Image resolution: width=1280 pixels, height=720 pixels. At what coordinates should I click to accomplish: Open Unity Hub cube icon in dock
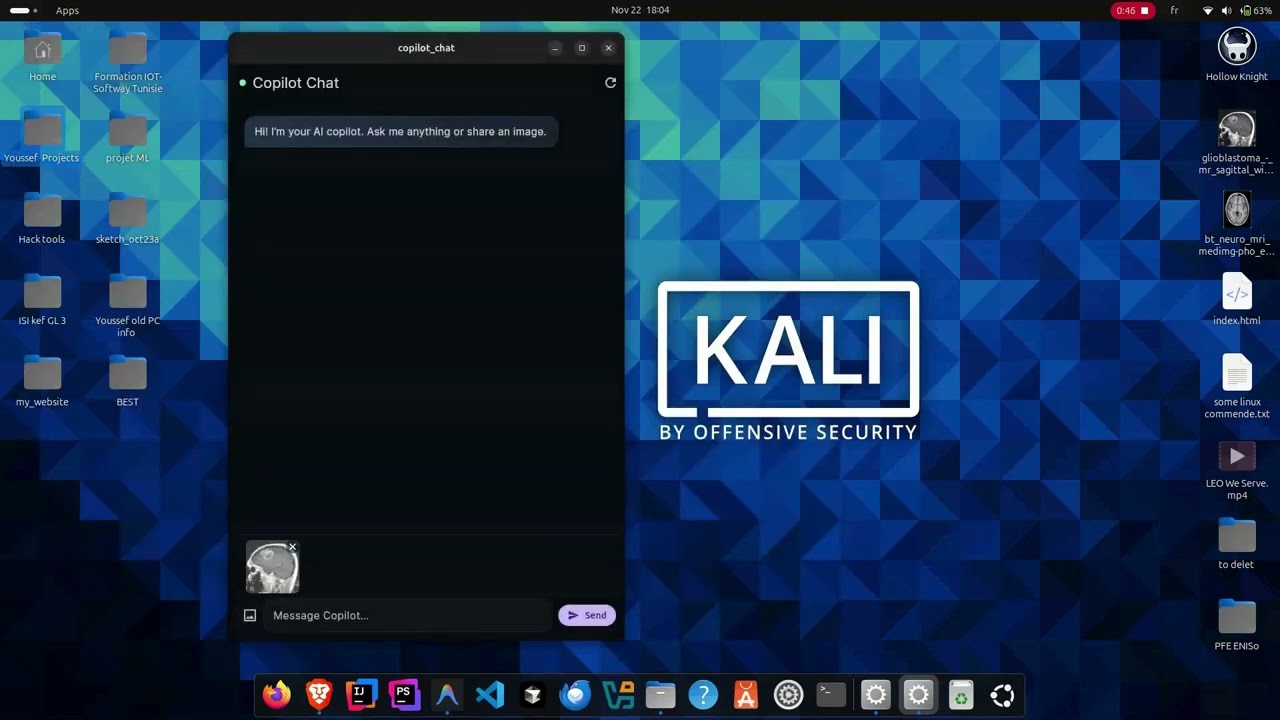[x=533, y=695]
